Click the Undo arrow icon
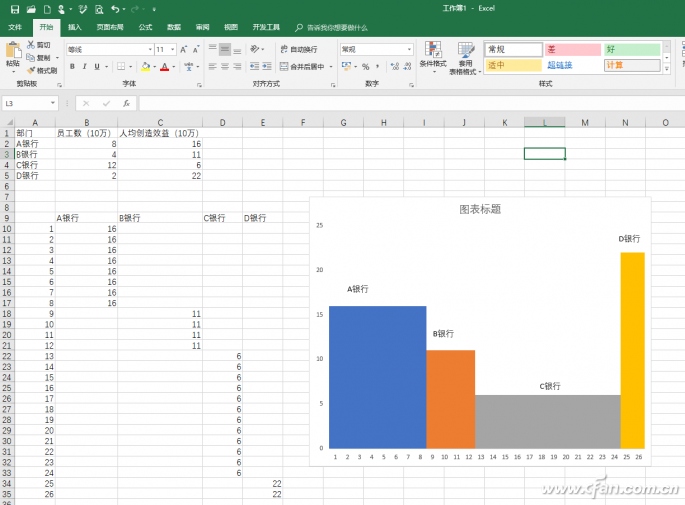 pyautogui.click(x=115, y=9)
